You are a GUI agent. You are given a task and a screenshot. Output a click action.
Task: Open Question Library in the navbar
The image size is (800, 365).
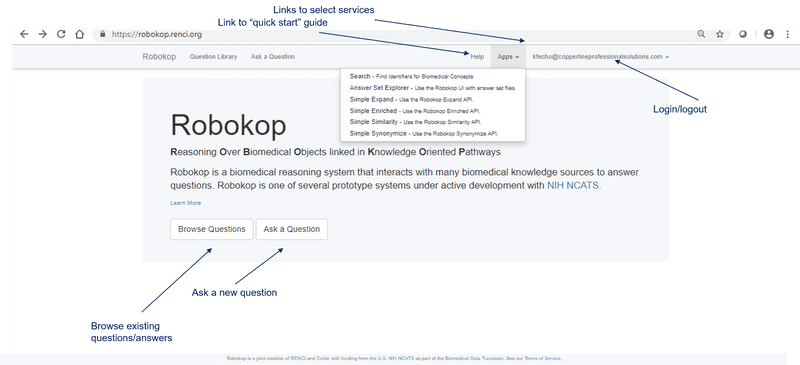[213, 57]
